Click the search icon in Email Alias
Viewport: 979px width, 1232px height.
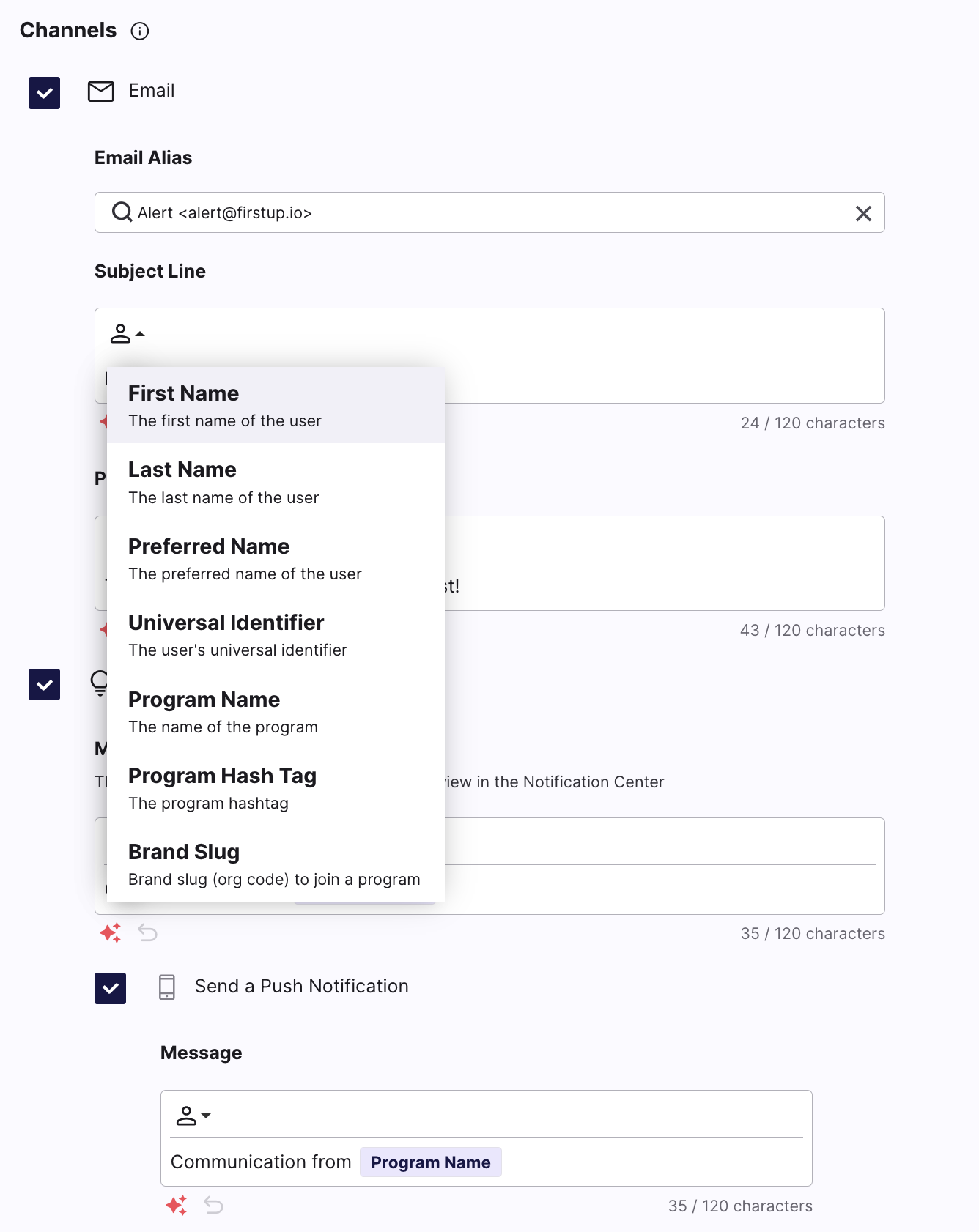point(122,212)
